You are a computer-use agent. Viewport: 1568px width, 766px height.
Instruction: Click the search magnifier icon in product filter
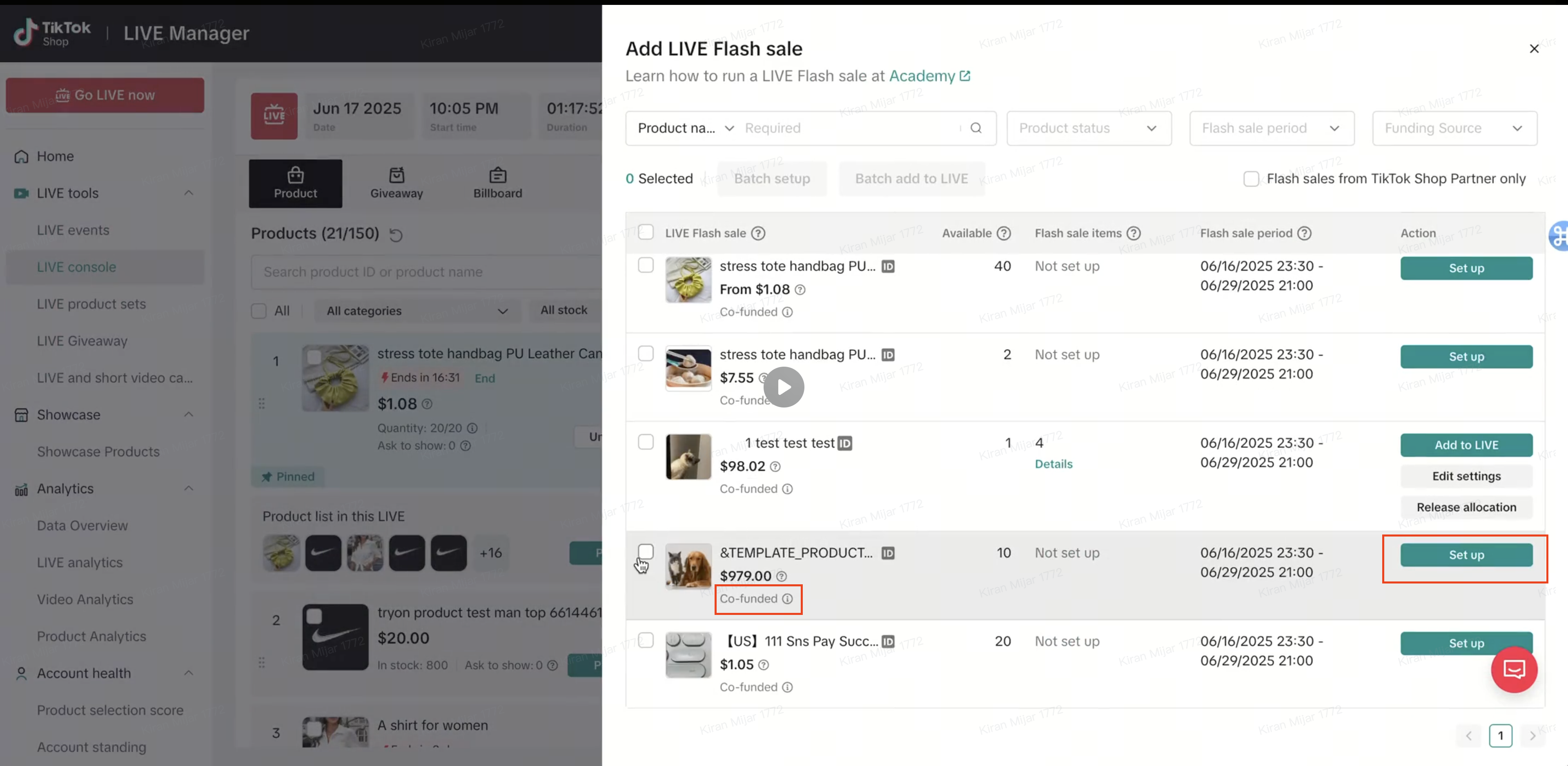(976, 128)
